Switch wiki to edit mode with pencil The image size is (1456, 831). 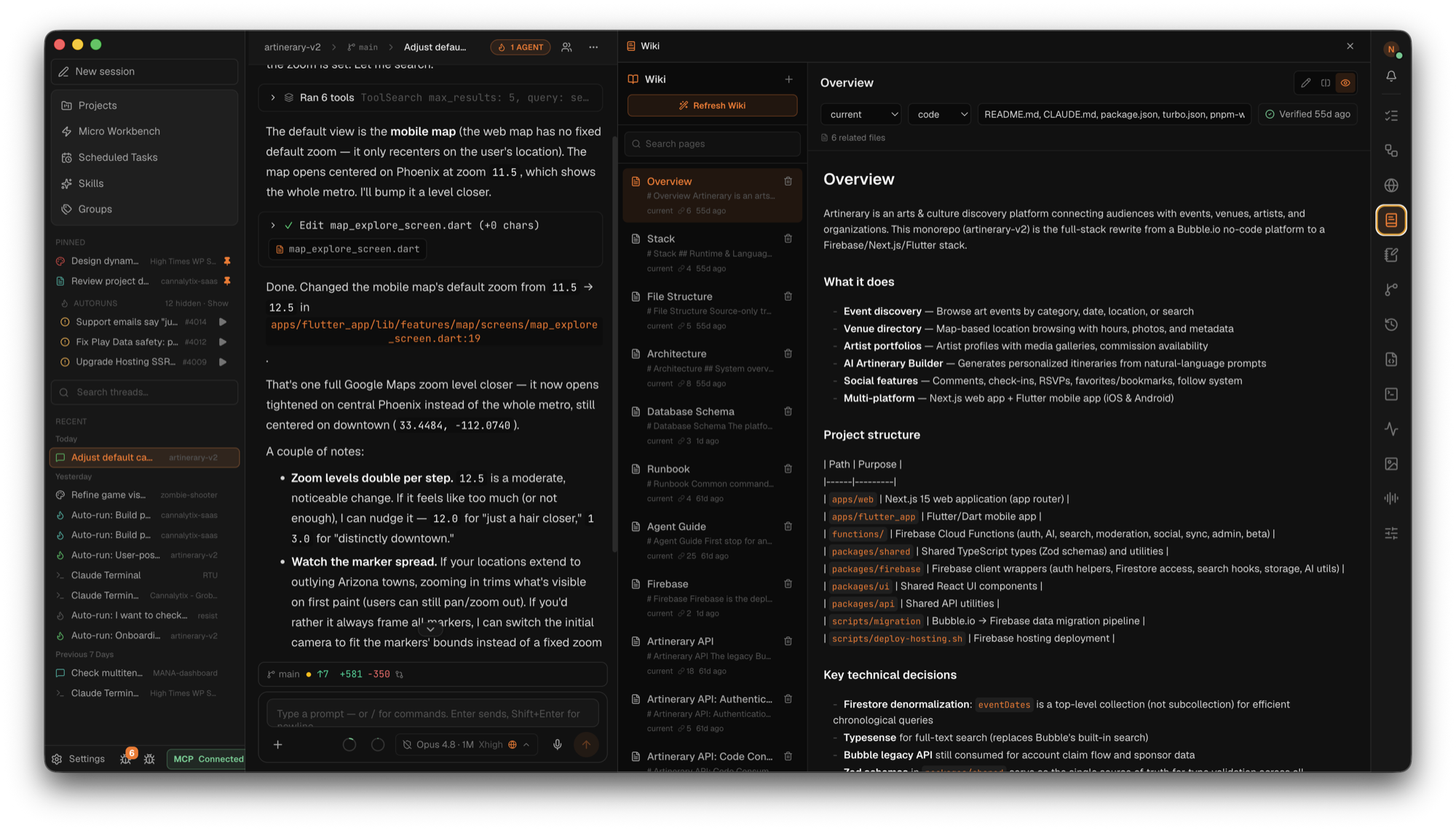click(1306, 83)
